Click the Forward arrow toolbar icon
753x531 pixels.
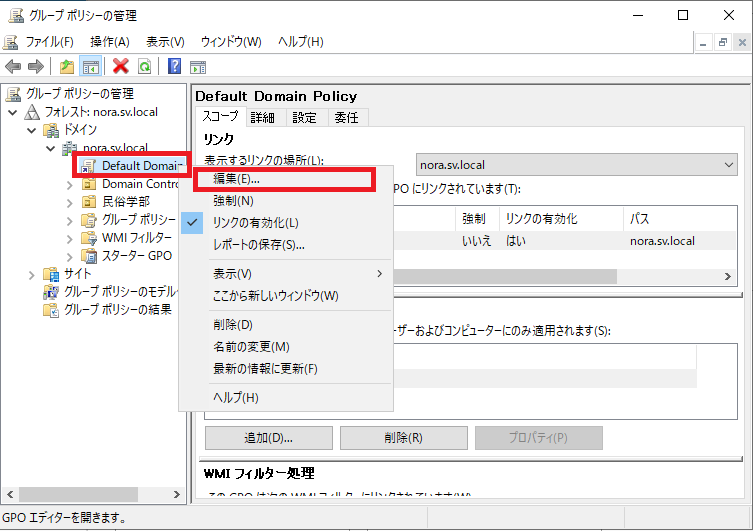(x=36, y=66)
